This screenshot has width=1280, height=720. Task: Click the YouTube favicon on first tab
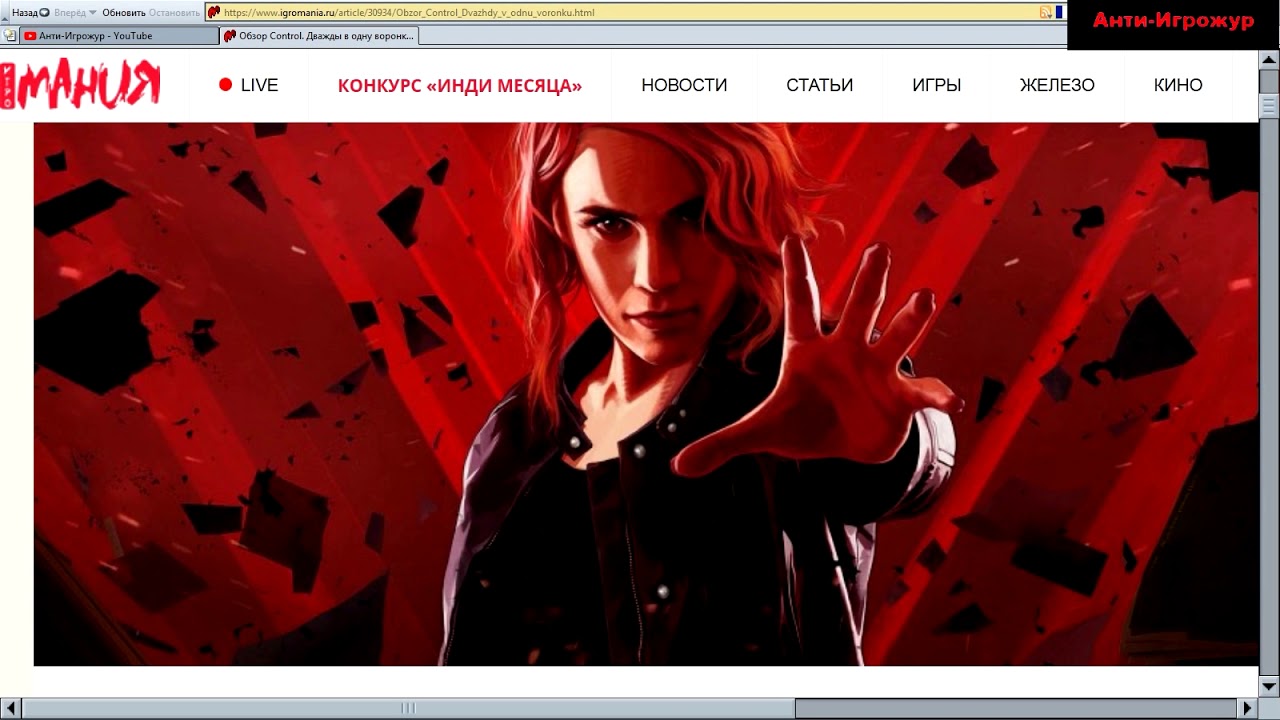click(30, 36)
